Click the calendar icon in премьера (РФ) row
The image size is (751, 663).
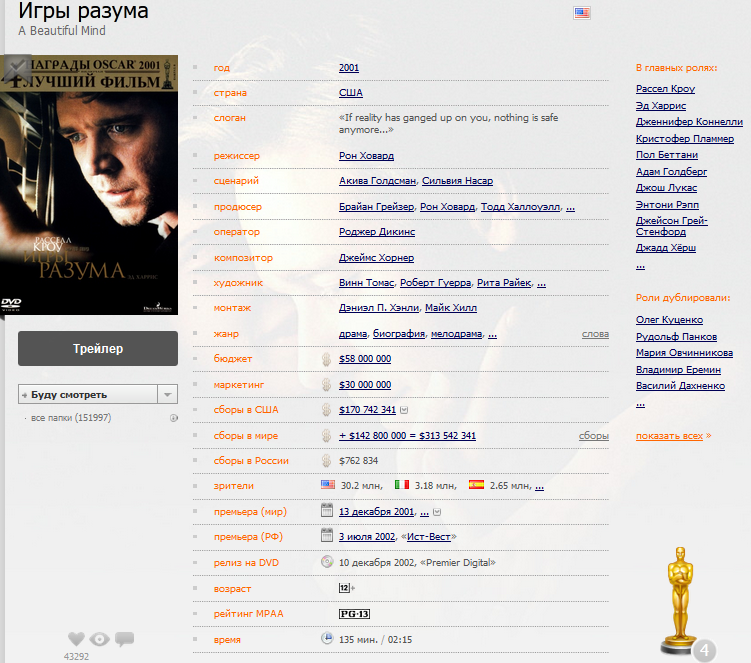[x=327, y=535]
